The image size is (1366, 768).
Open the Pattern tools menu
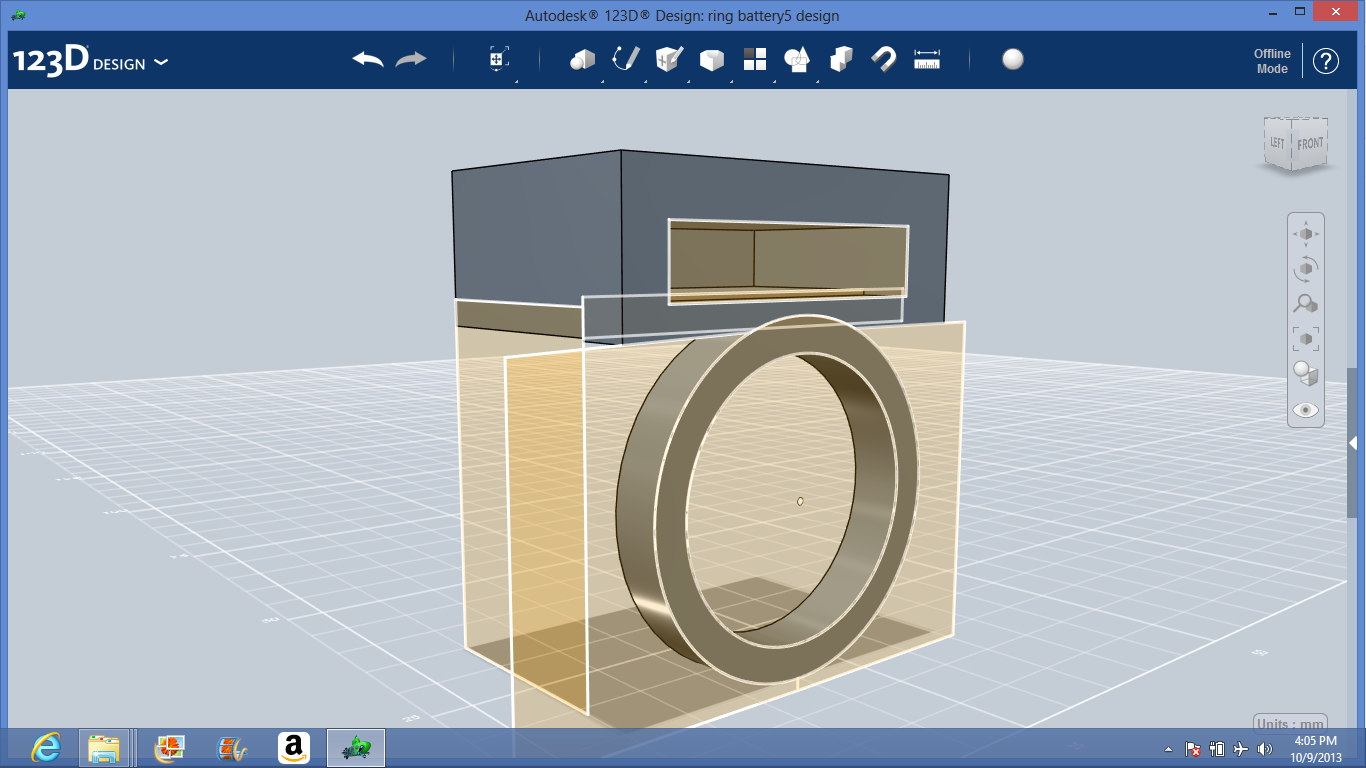tap(755, 60)
